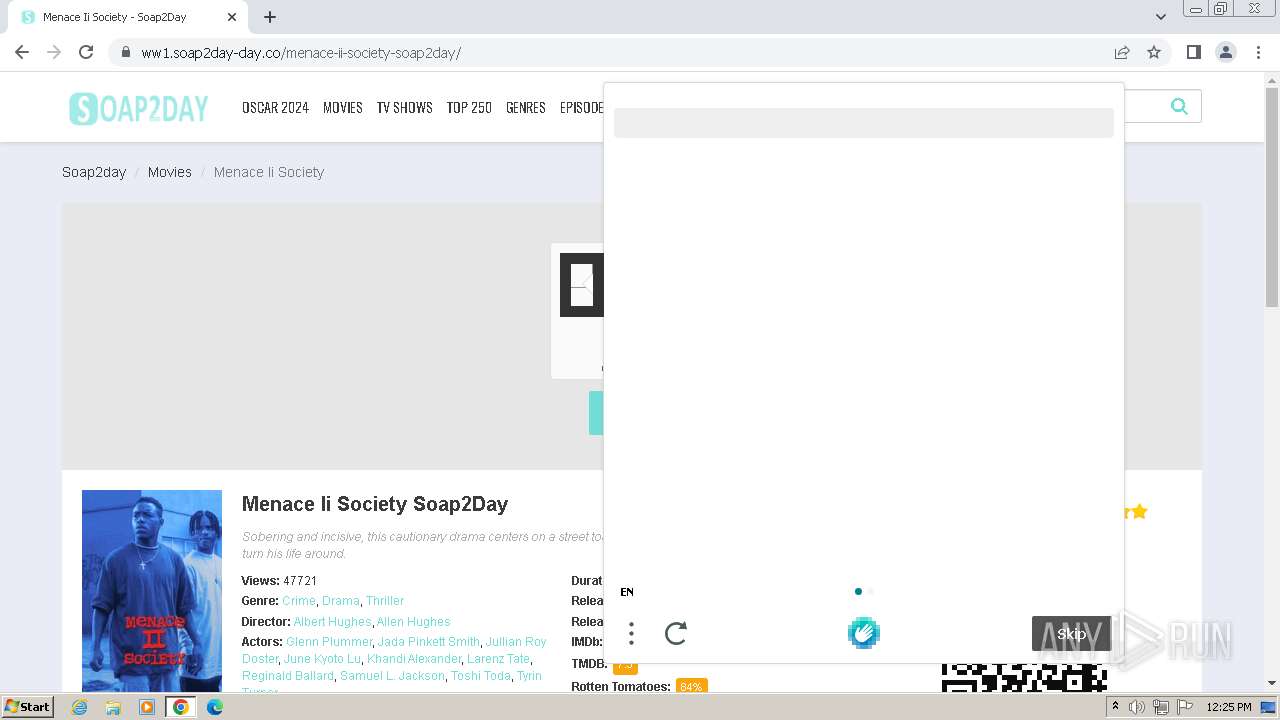Click the Soap2Day logo
Screen dimensions: 1280x720
tap(139, 107)
